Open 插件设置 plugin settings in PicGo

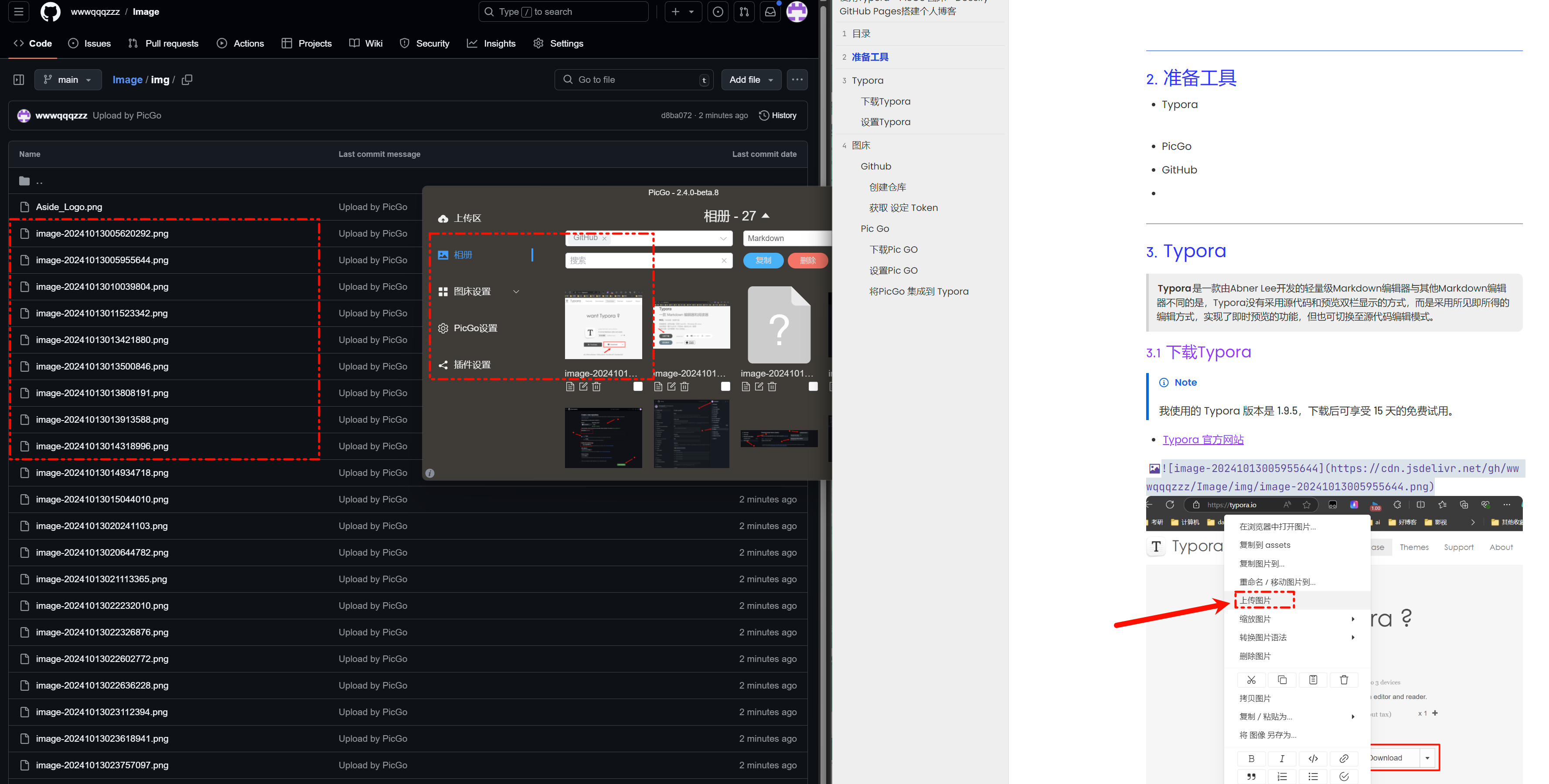[465, 365]
